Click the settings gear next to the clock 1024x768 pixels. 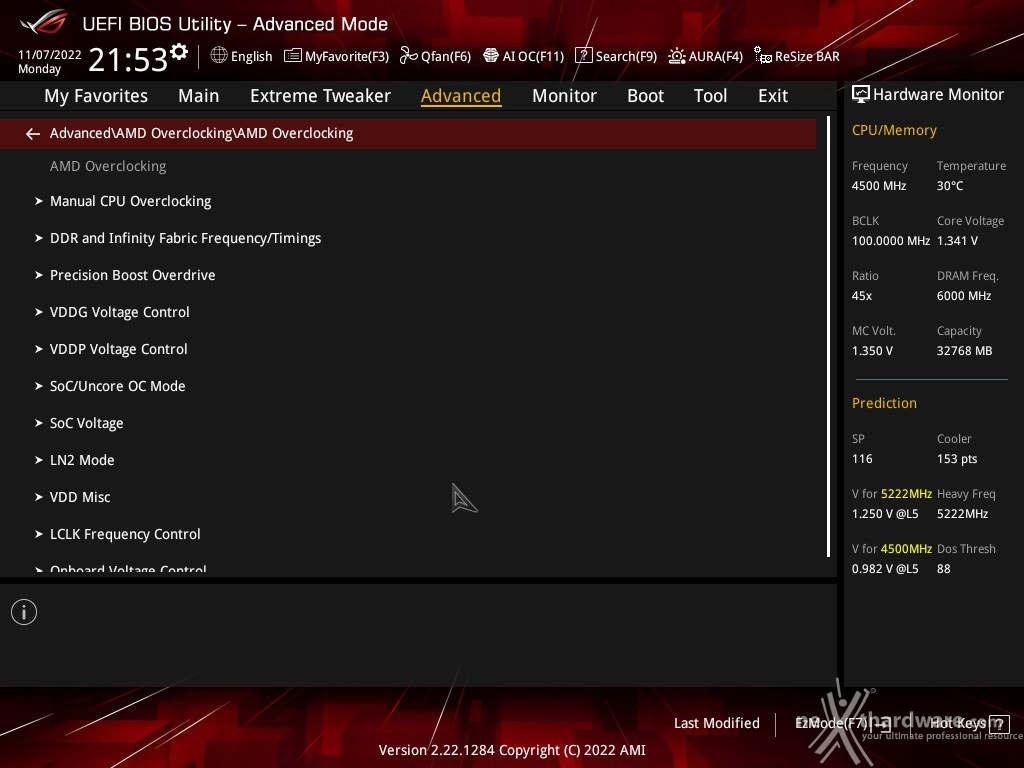(x=178, y=52)
